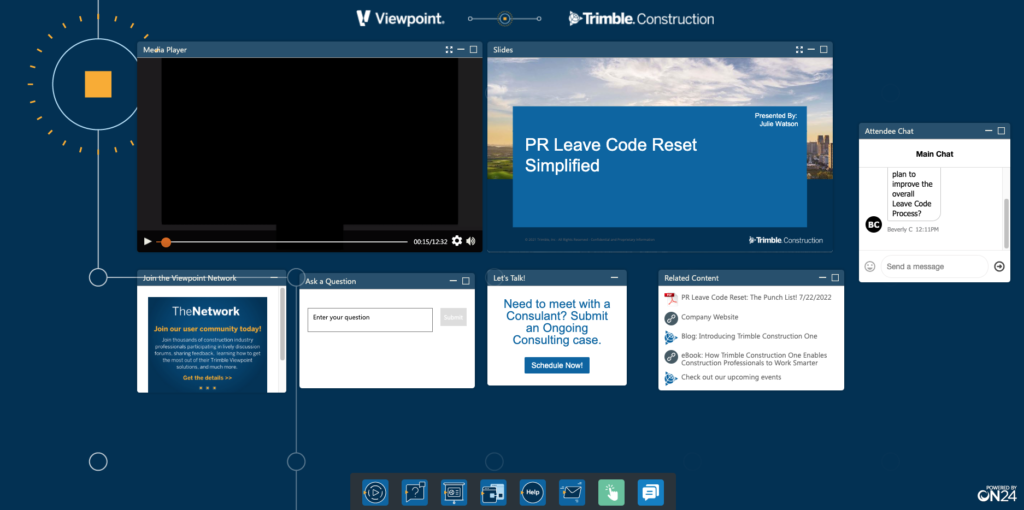This screenshot has height=510, width=1024.
Task: Play the Media Player video
Action: [x=148, y=242]
